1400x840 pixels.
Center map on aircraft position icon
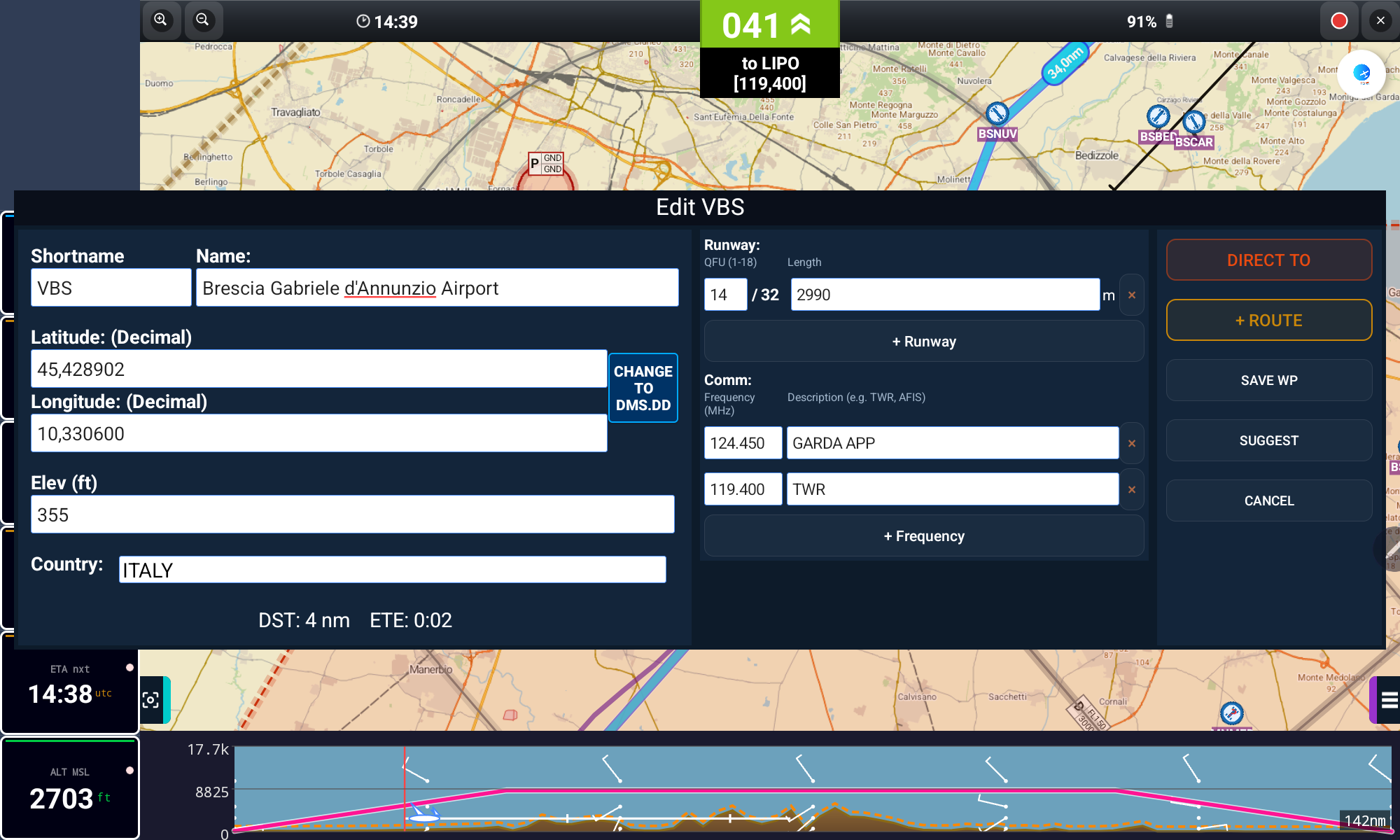point(151,699)
